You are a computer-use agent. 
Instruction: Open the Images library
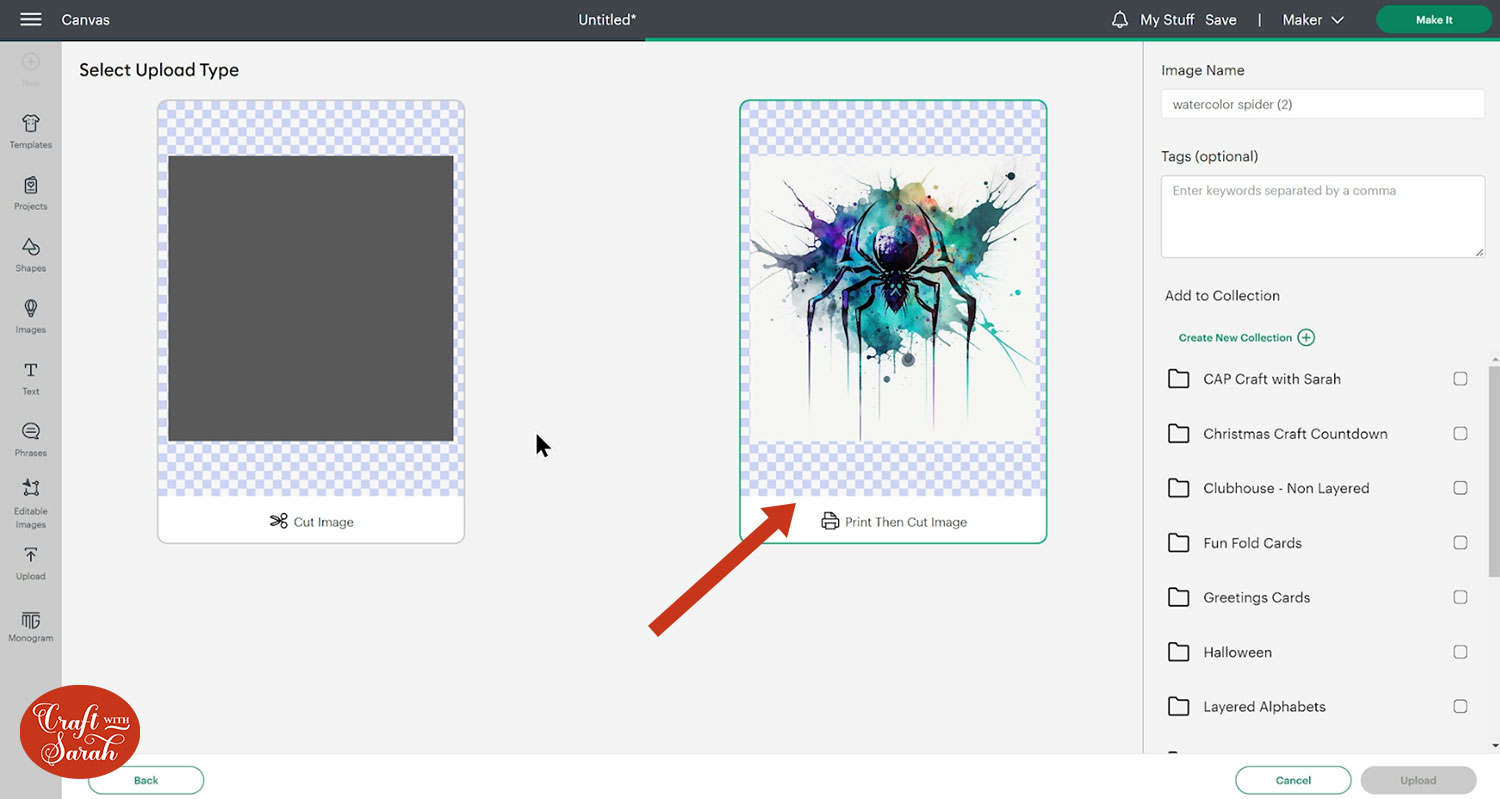click(x=31, y=316)
